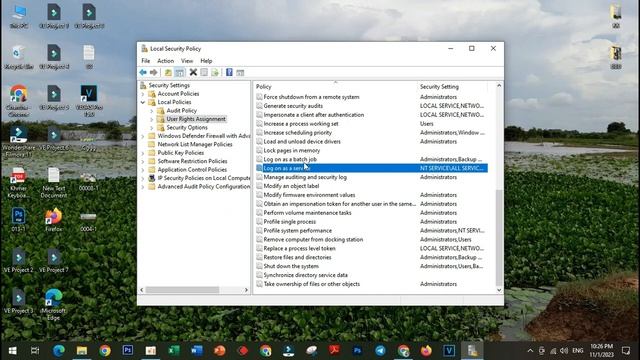Open Telegram from the taskbar
The height and width of the screenshot is (360, 640).
point(380,351)
